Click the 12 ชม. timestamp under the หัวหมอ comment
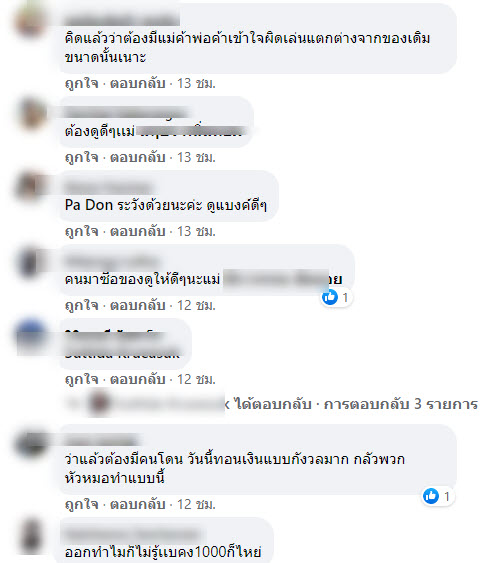 pyautogui.click(x=196, y=504)
